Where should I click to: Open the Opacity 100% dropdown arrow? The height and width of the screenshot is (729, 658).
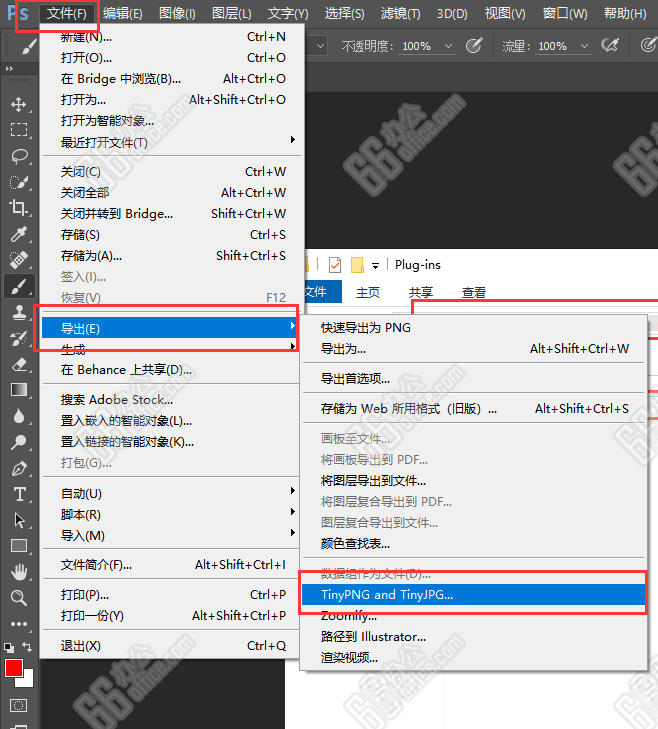[x=448, y=46]
